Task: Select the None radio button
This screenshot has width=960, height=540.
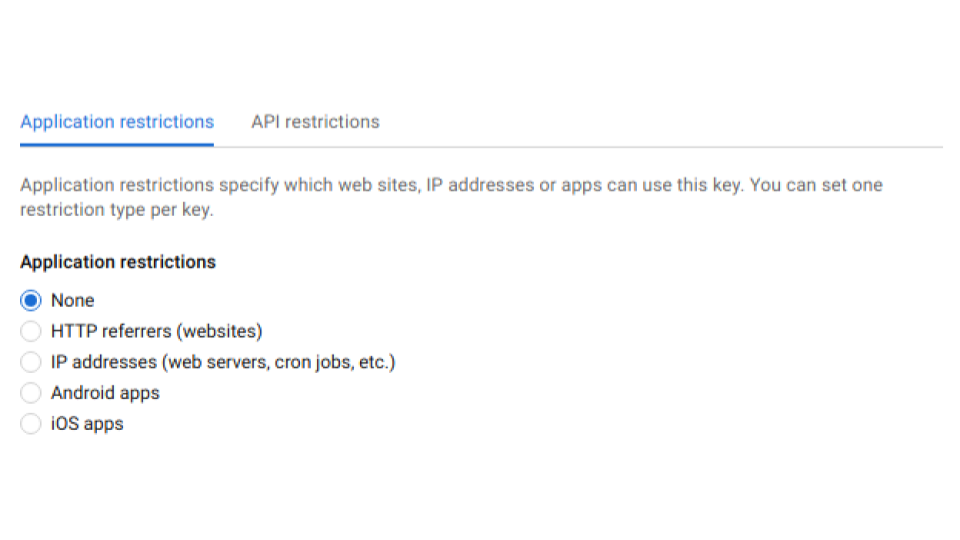Action: pyautogui.click(x=31, y=301)
